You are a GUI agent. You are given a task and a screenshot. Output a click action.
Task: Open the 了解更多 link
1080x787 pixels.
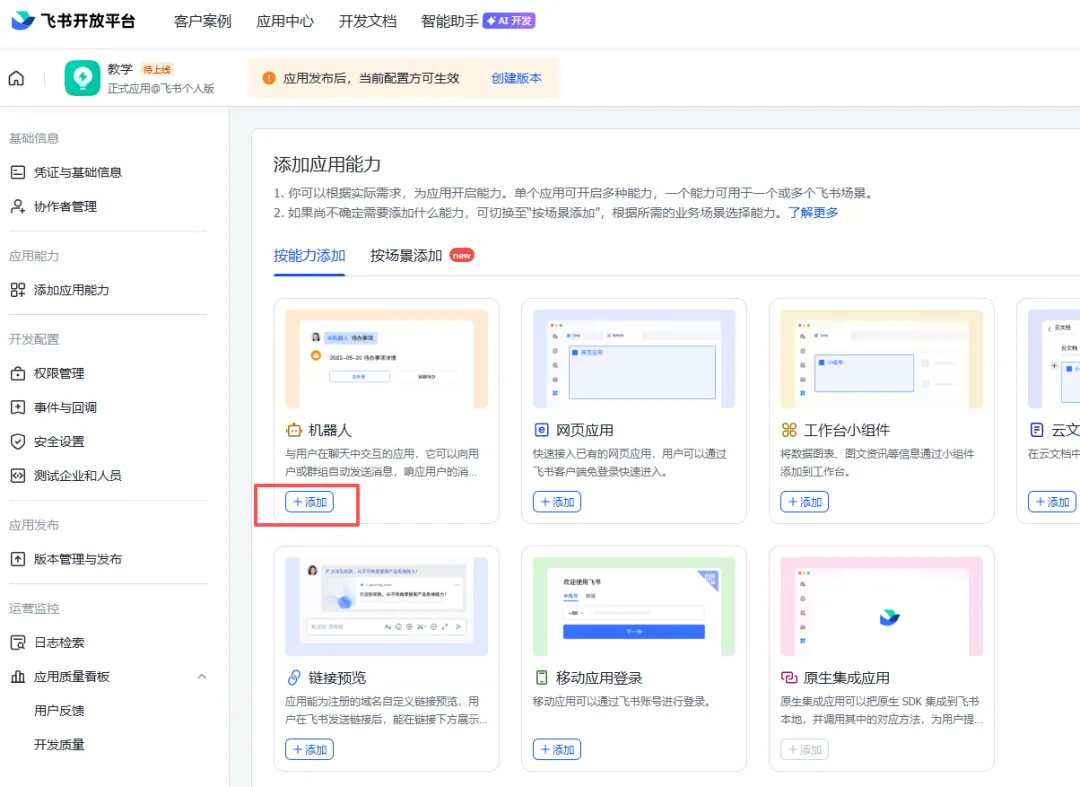[813, 213]
